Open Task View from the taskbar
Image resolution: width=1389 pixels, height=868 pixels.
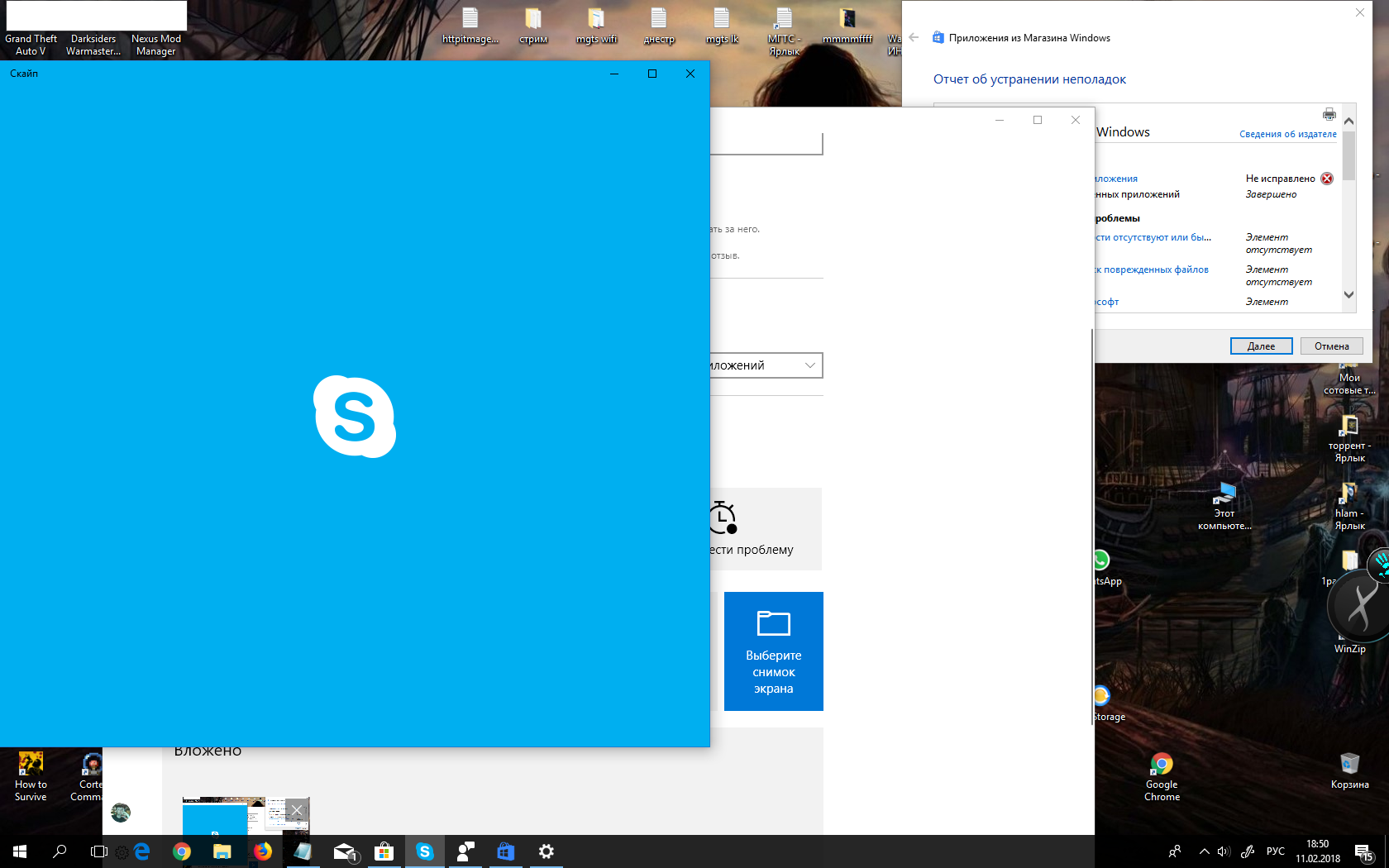coord(99,851)
